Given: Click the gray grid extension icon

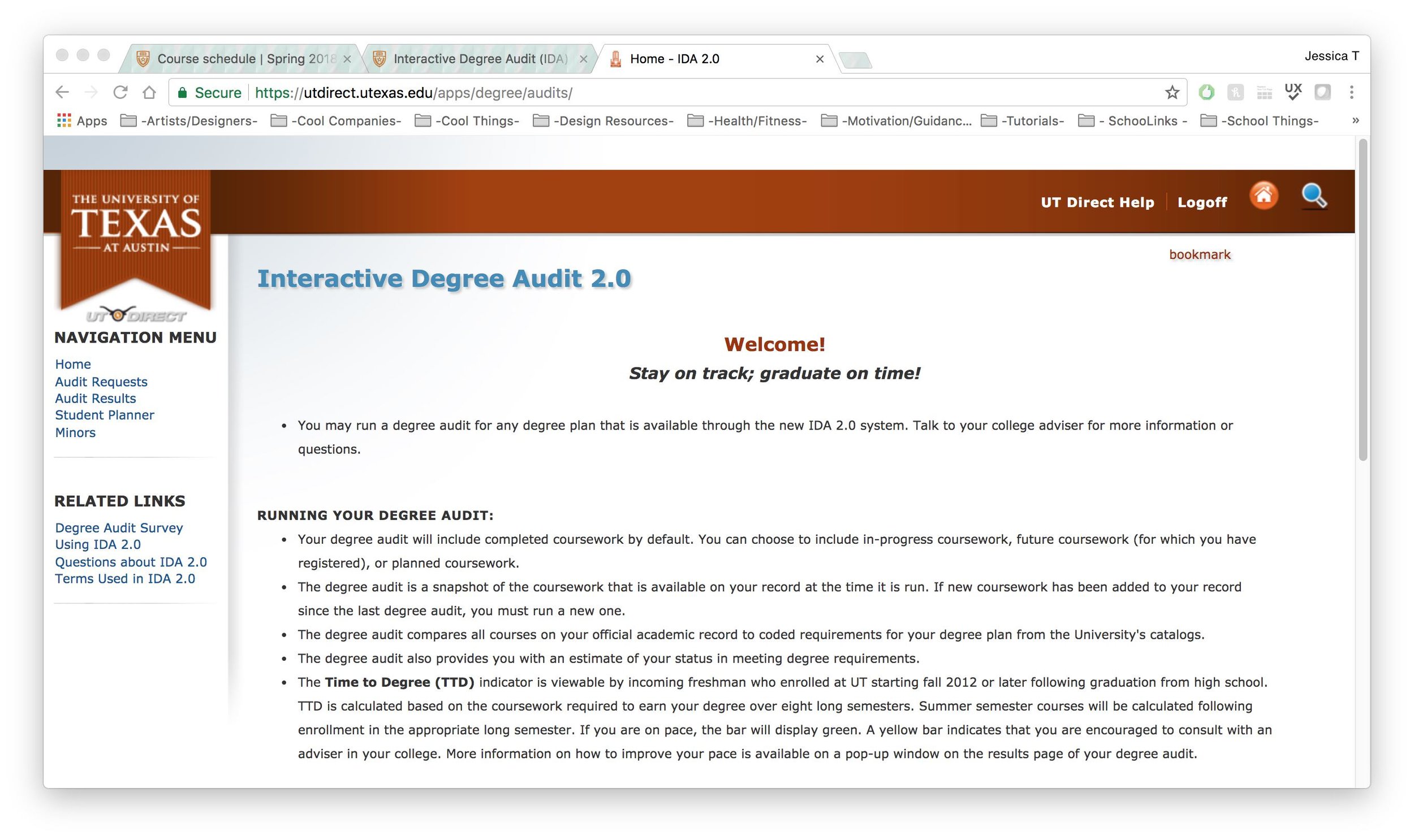Looking at the screenshot, I should click(1264, 92).
